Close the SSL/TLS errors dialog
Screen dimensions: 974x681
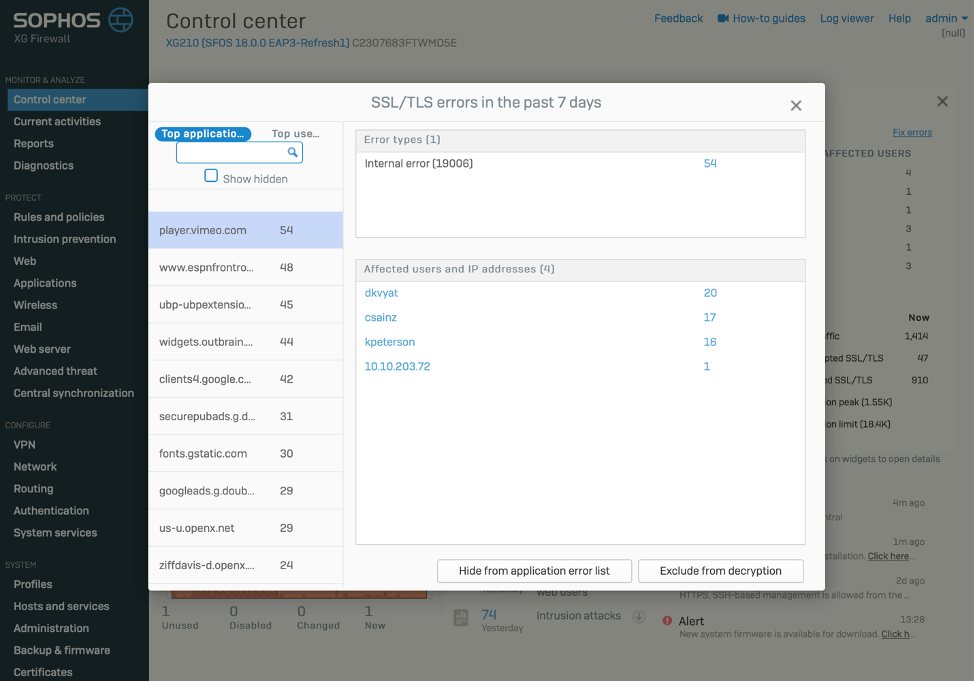coord(796,105)
